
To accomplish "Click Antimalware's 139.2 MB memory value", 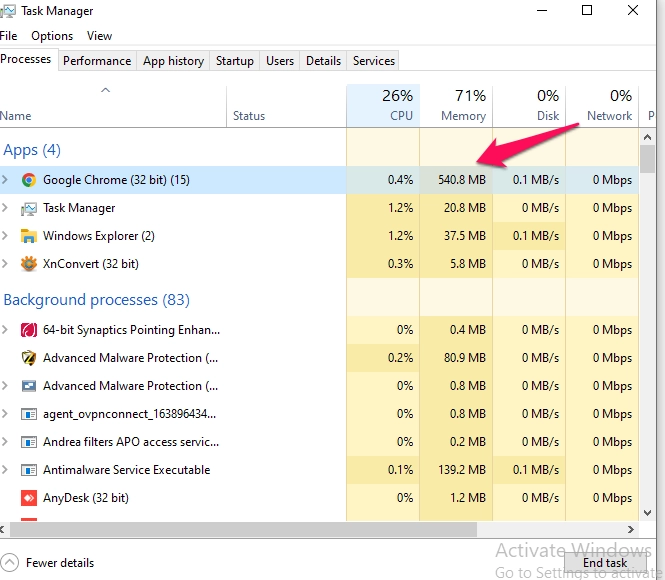I will coord(462,470).
